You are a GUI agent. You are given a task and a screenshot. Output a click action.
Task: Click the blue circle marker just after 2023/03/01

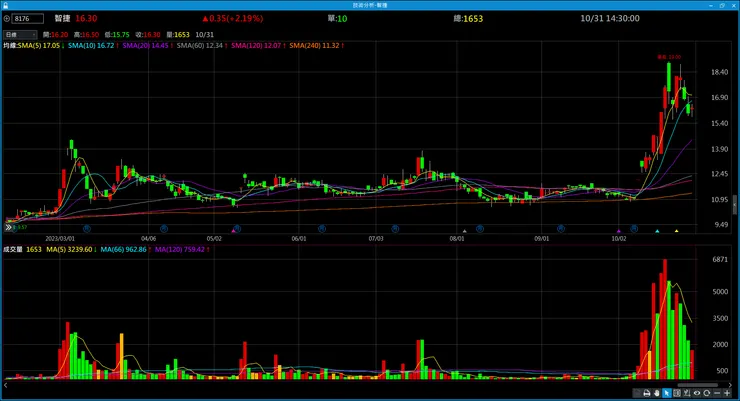pos(87,229)
